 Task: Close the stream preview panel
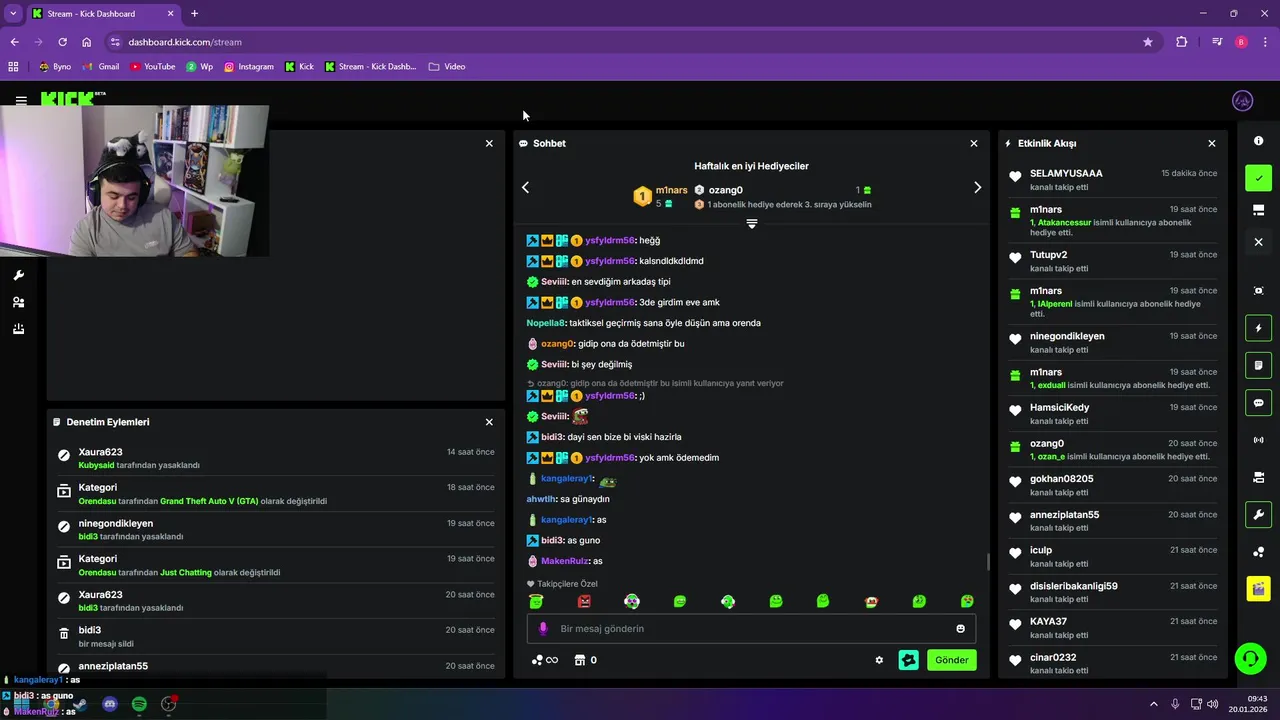[489, 143]
